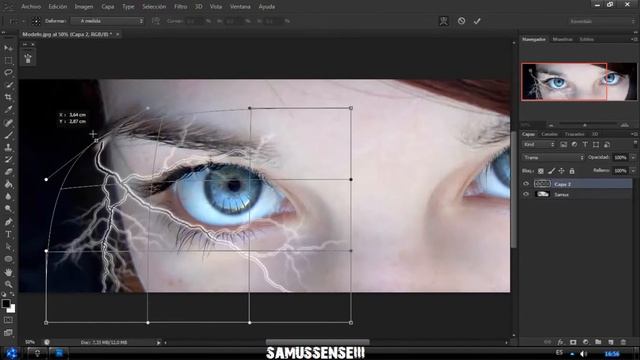Select the Eyedropper tool

8,109
